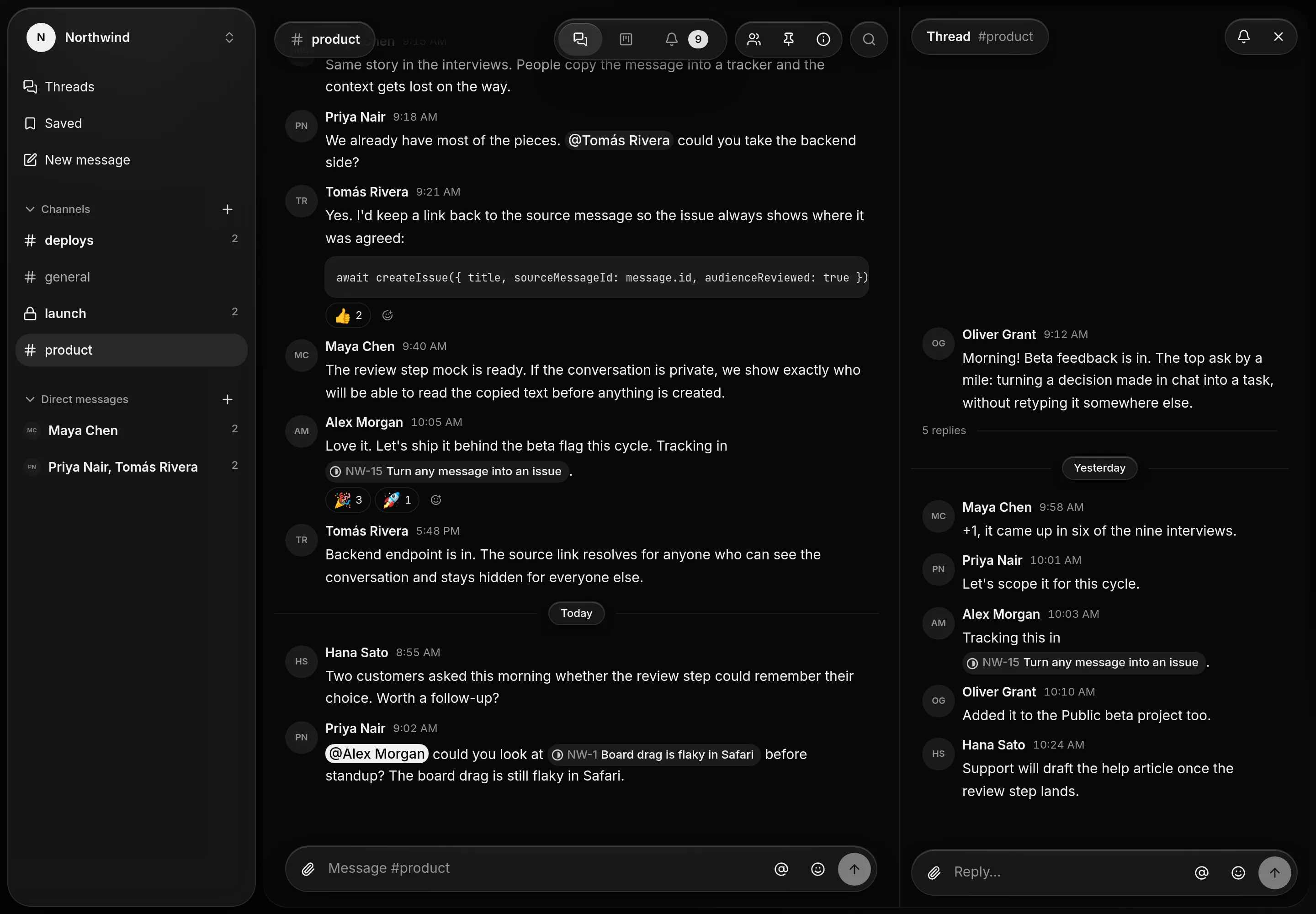Viewport: 1316px width, 914px height.
Task: Click Hana Sato's avatar in channel
Action: tap(301, 661)
